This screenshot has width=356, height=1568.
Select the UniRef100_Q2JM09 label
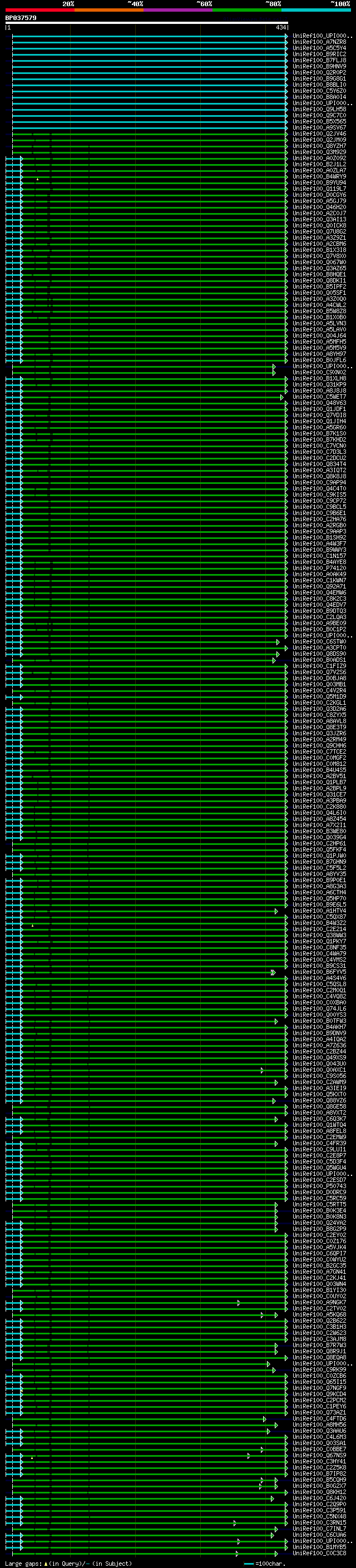click(x=319, y=140)
